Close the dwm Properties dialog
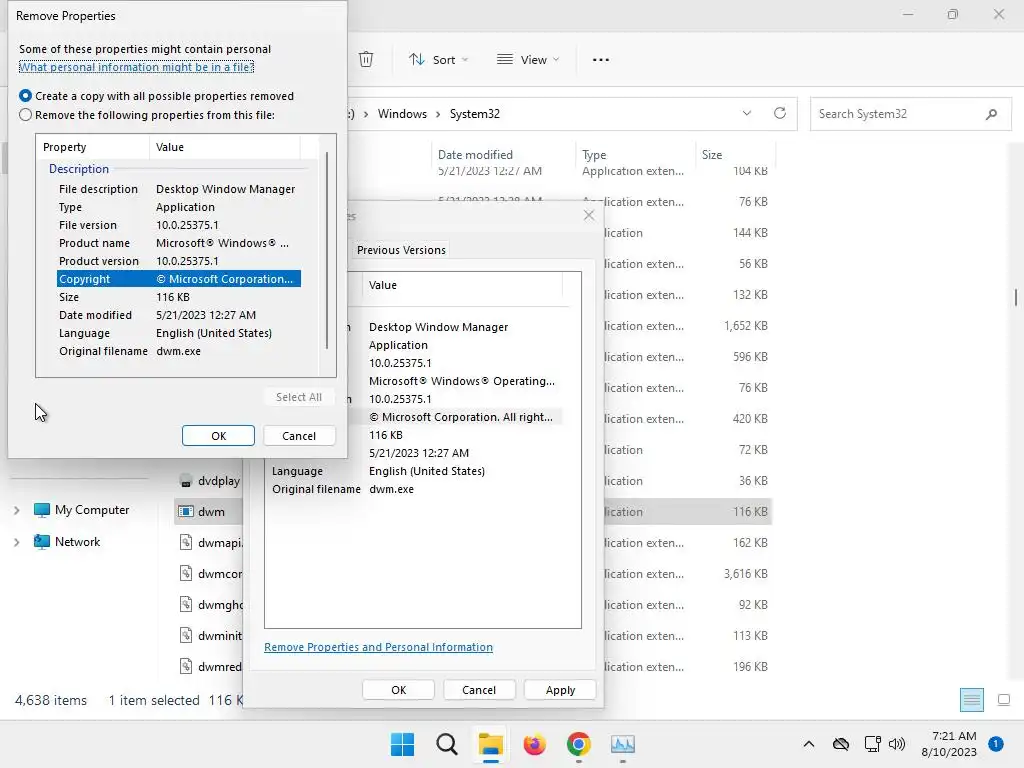 pos(589,215)
